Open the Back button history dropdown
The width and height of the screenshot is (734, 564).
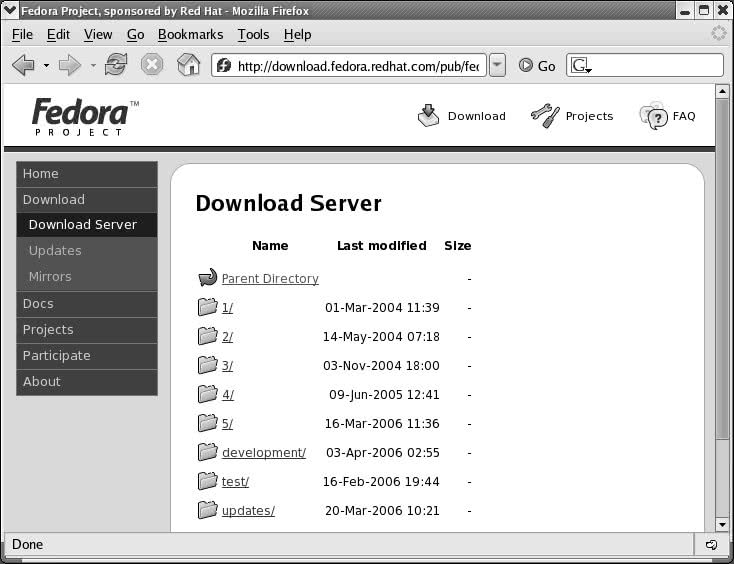[46, 65]
